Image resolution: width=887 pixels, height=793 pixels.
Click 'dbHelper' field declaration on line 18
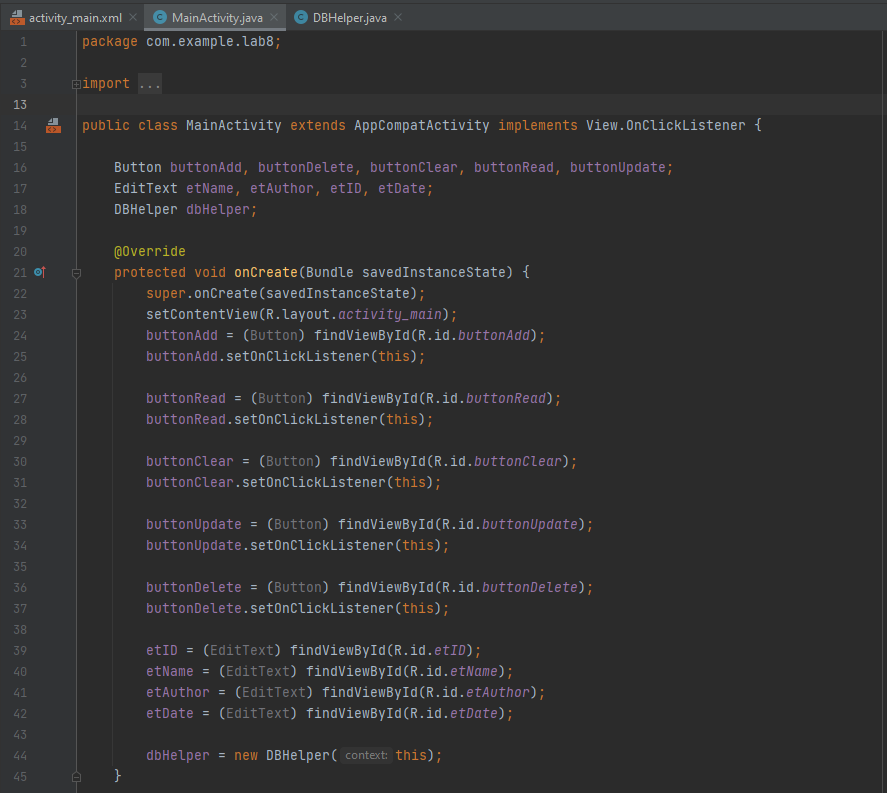218,209
